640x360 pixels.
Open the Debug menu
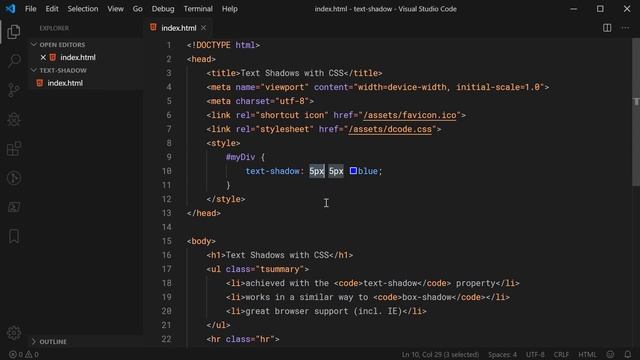point(163,9)
